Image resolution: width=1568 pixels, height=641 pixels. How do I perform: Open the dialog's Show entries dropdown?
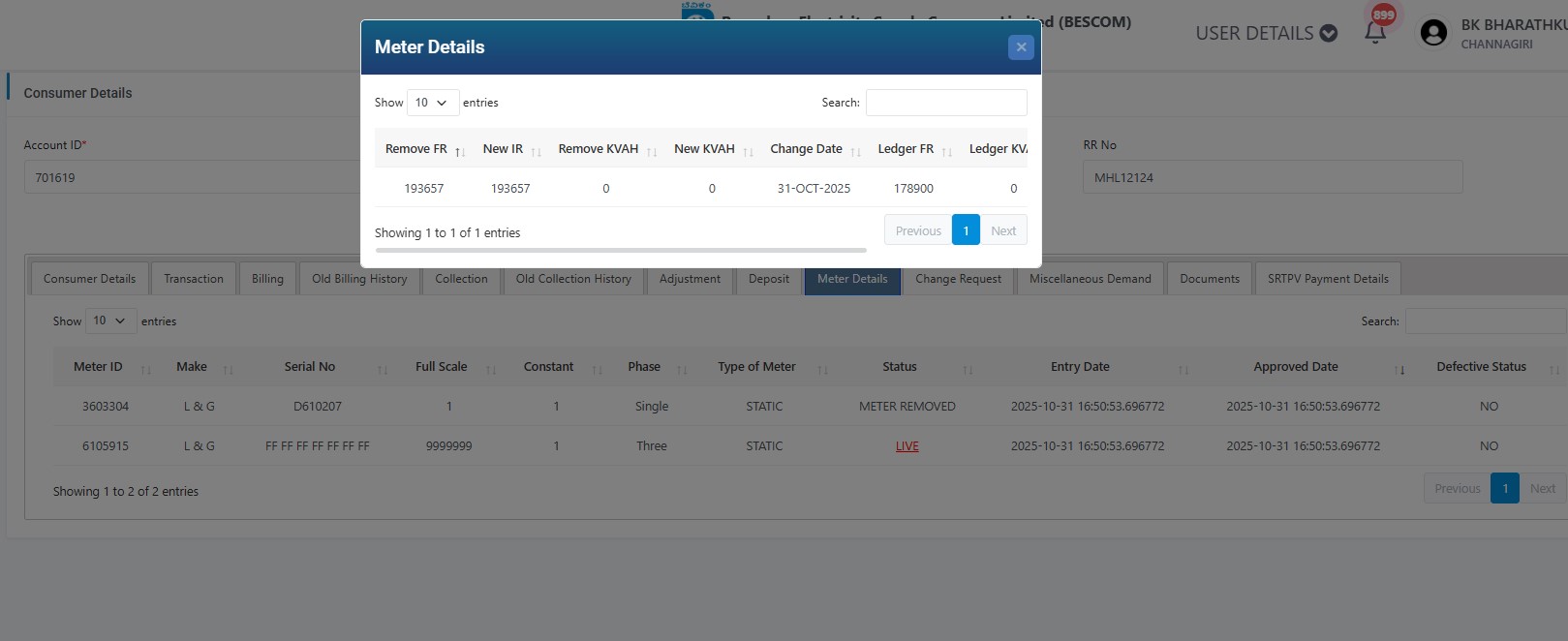click(x=433, y=103)
